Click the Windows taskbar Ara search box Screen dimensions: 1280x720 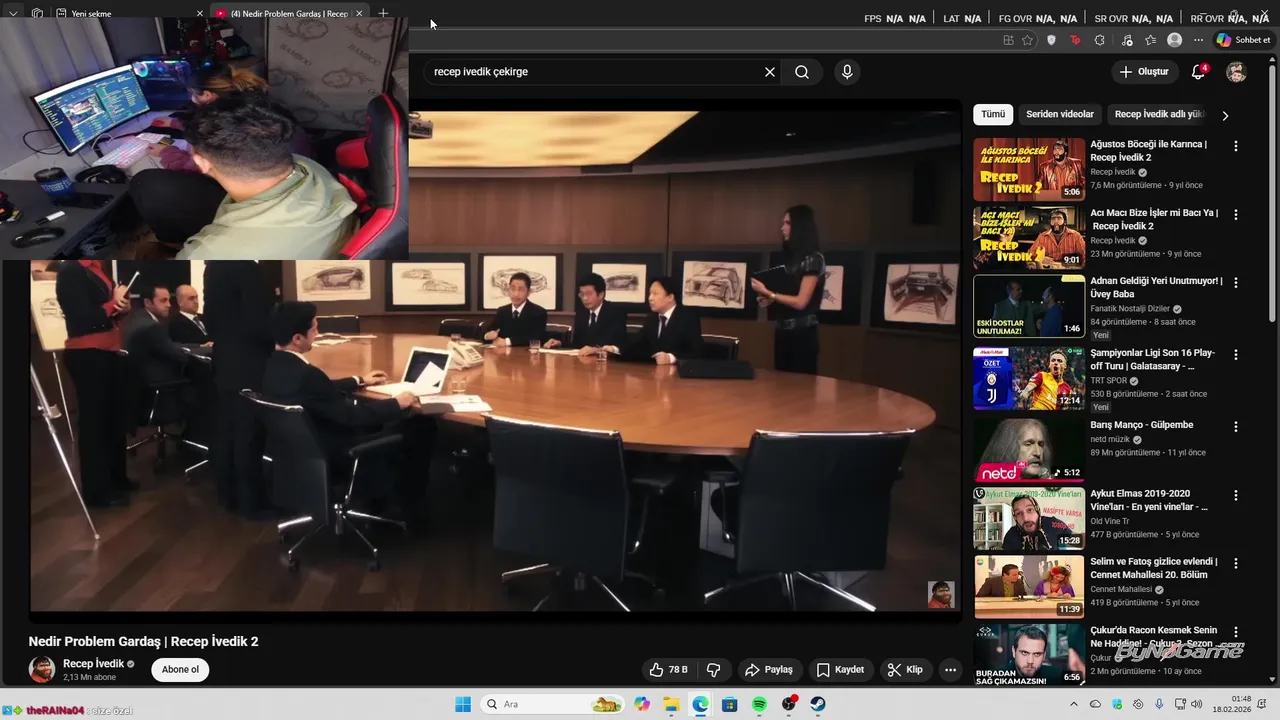552,704
